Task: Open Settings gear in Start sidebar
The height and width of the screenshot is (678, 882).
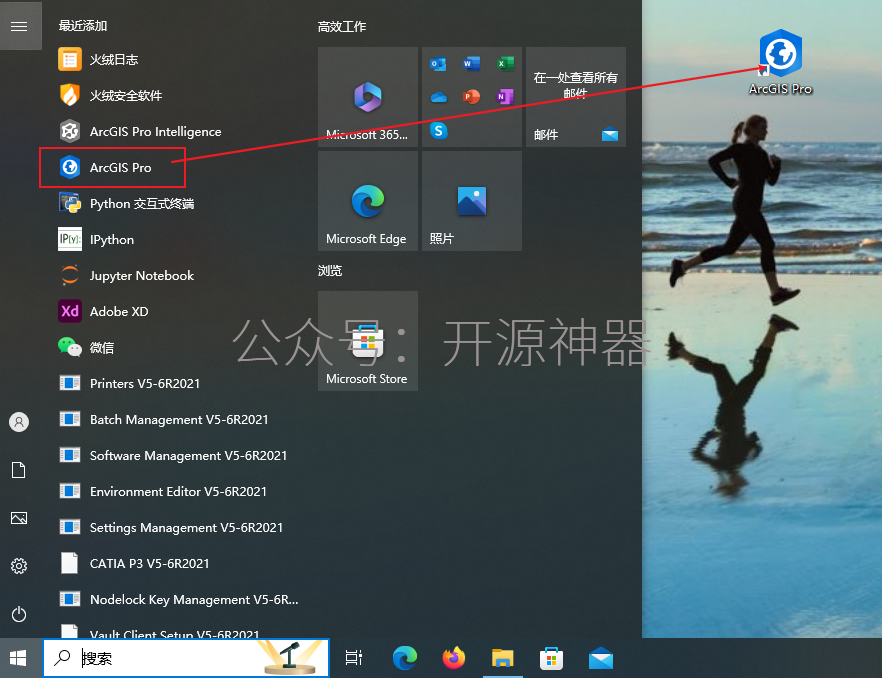Action: pos(19,565)
